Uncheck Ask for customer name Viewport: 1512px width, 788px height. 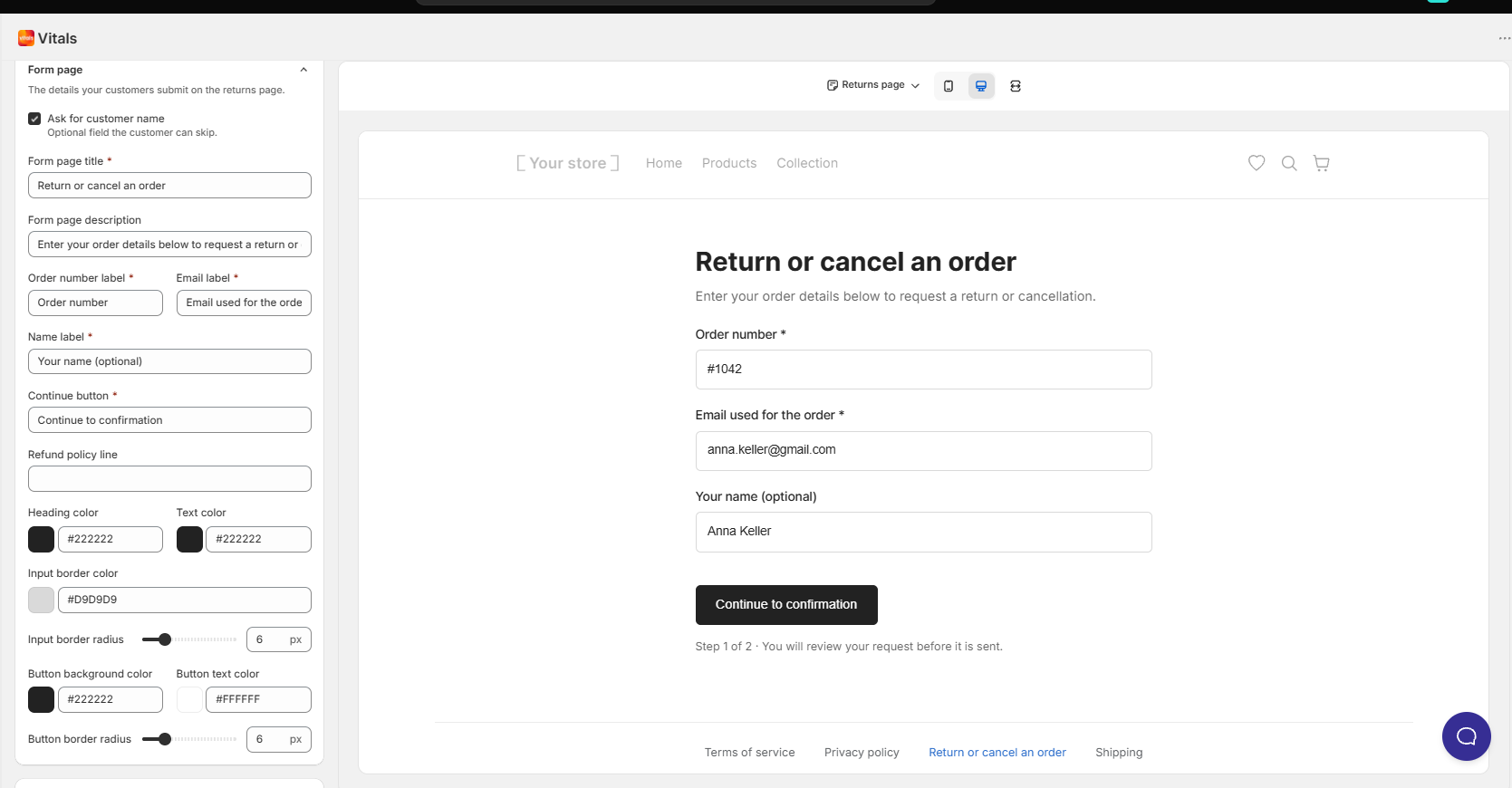(34, 119)
